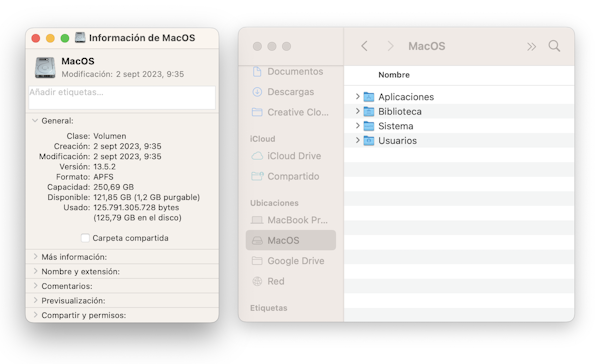The image size is (608, 364).
Task: Click the Finder forward arrow
Action: point(390,46)
